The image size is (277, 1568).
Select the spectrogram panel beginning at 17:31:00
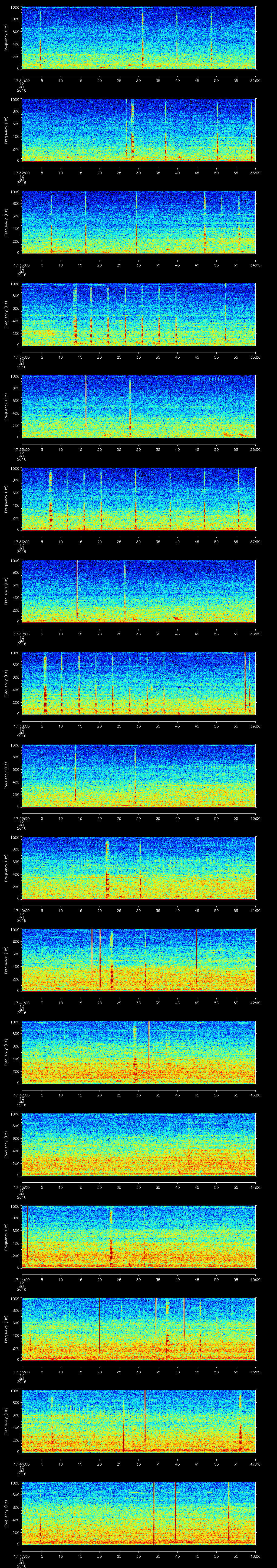138,38
